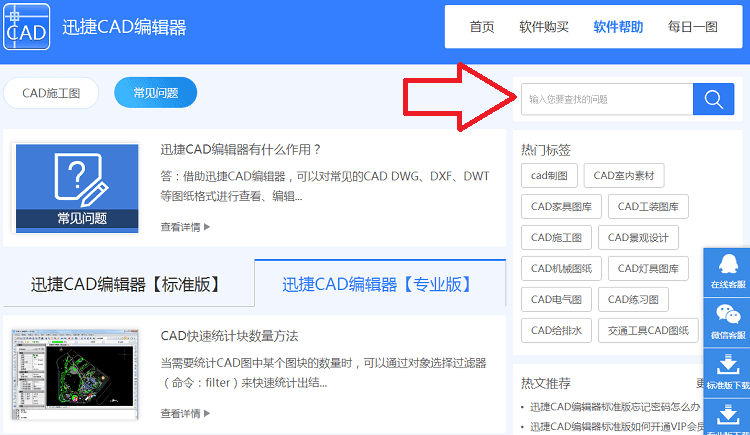Image resolution: width=750 pixels, height=435 pixels.
Task: Select the 常见问题 pill button
Action: pos(155,93)
